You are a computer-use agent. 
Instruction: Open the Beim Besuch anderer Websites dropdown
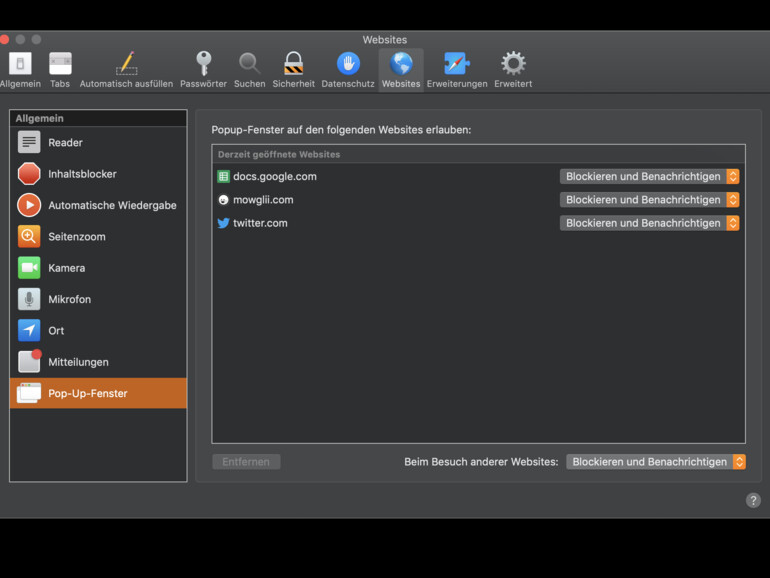click(x=656, y=462)
